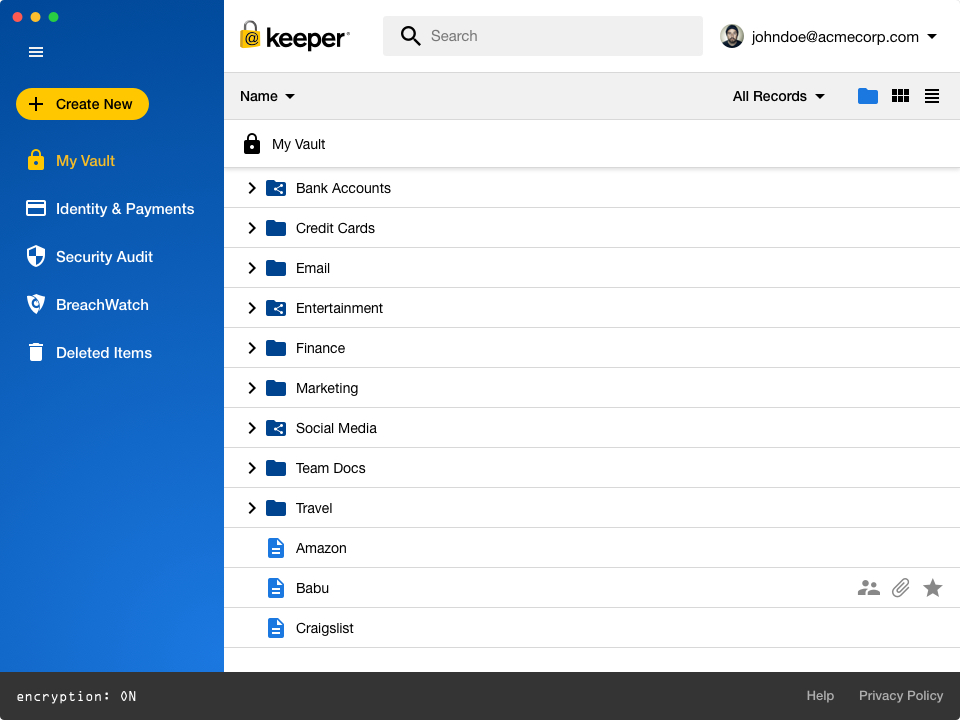The height and width of the screenshot is (720, 960).
Task: Click the credit card icon for Identity & Payments
Action: [36, 208]
